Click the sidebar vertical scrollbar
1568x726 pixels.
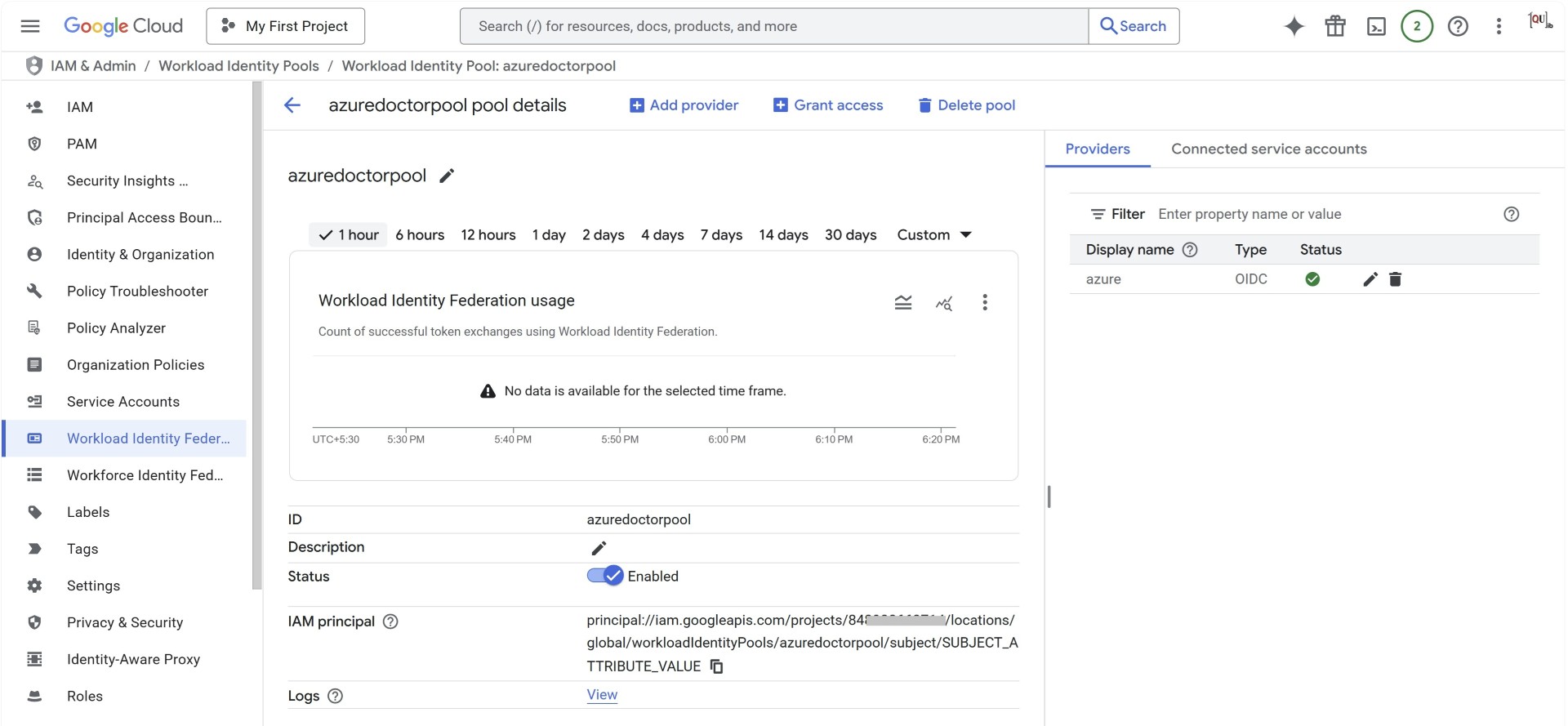pos(257,335)
